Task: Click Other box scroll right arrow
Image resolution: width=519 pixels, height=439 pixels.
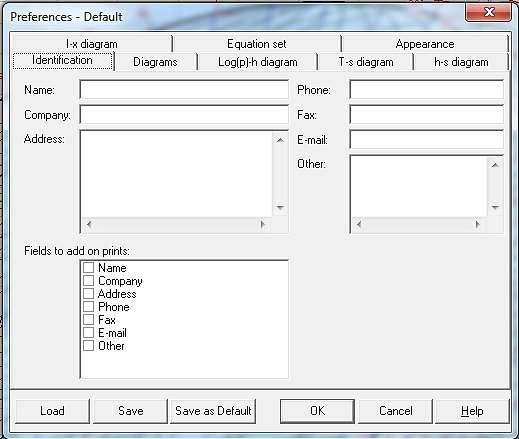Action: [478, 224]
